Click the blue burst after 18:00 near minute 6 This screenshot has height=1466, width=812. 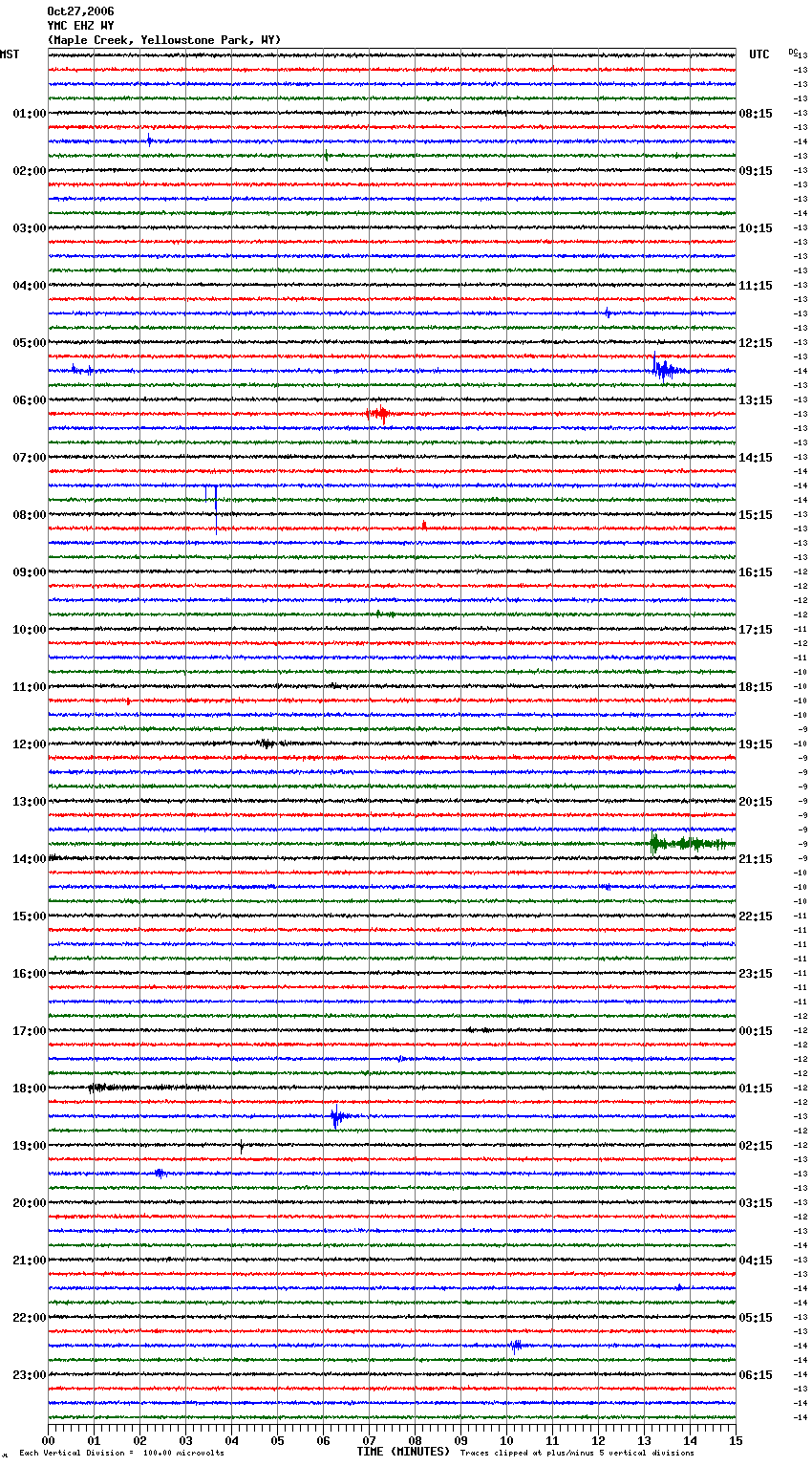pos(337,1116)
